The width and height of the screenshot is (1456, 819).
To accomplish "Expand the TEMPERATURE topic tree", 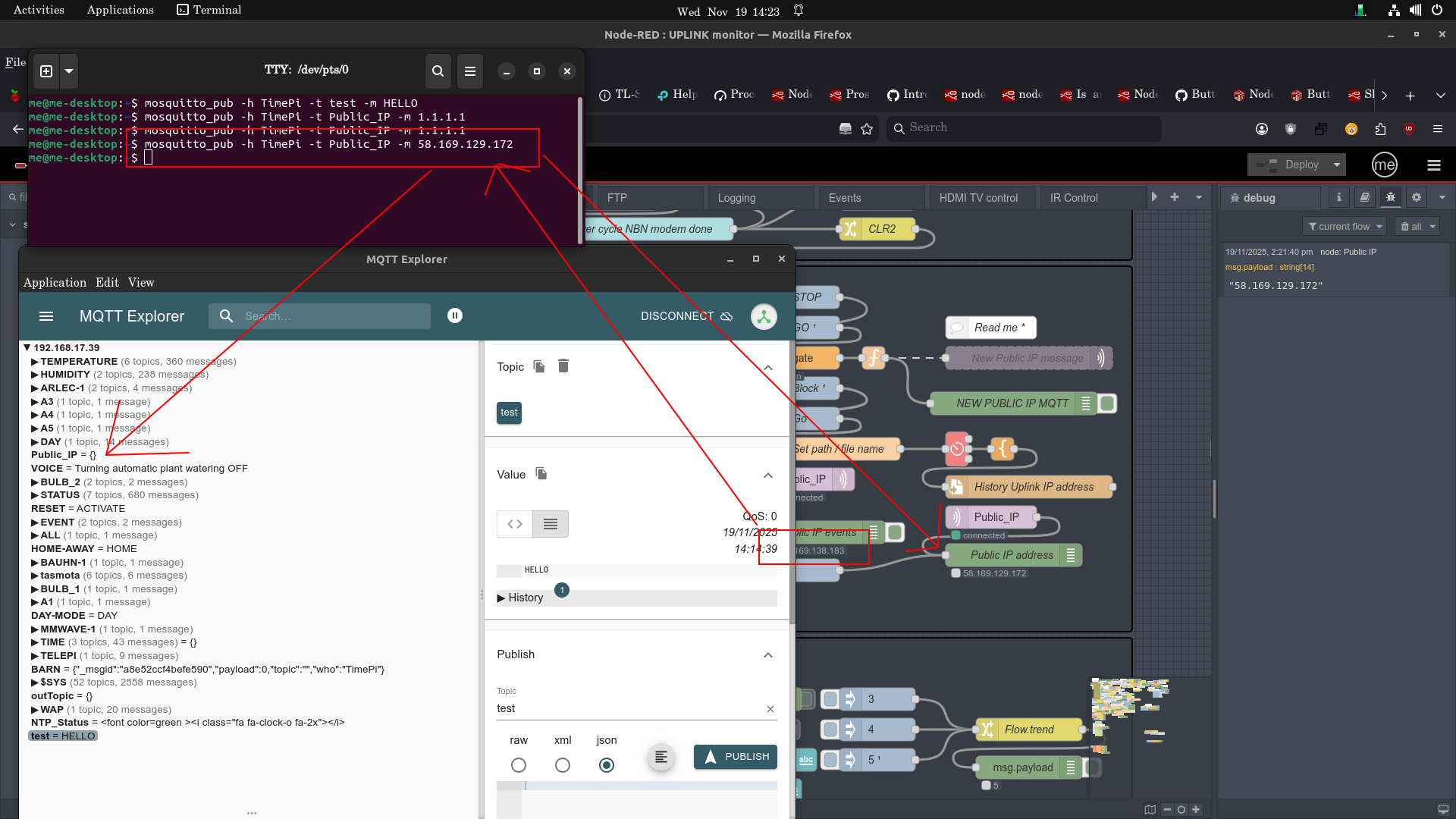I will click(x=35, y=362).
